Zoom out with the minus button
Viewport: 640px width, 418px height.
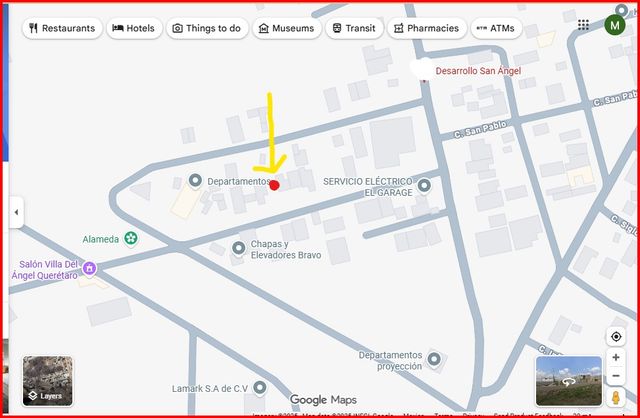pyautogui.click(x=616, y=376)
